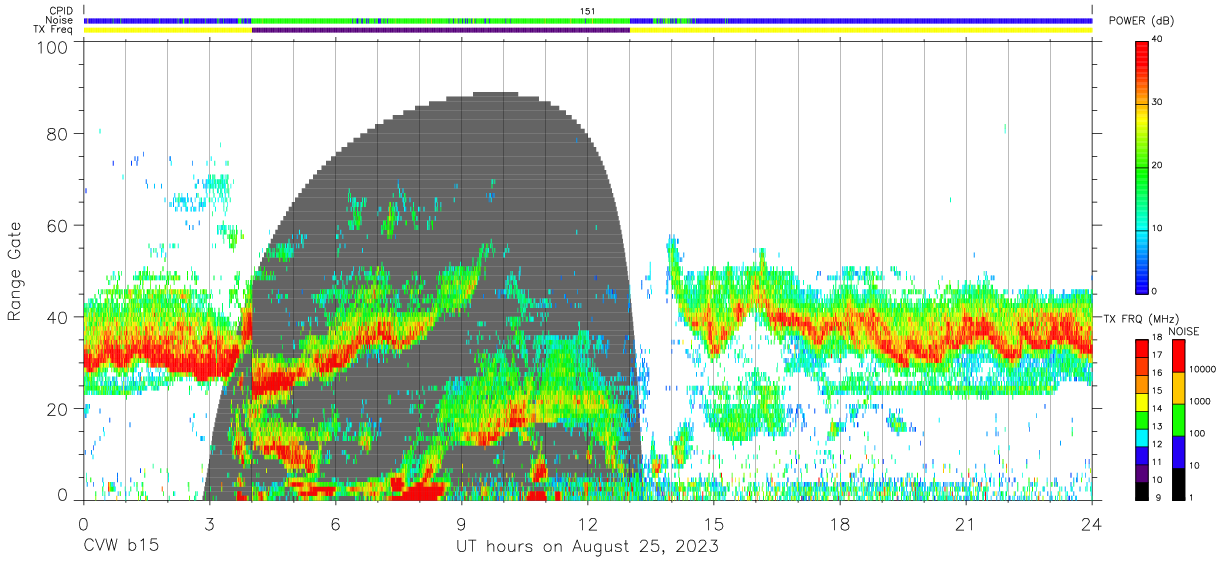Click the 9 hour tick on UT axis
The height and width of the screenshot is (567, 1228).
(x=461, y=524)
